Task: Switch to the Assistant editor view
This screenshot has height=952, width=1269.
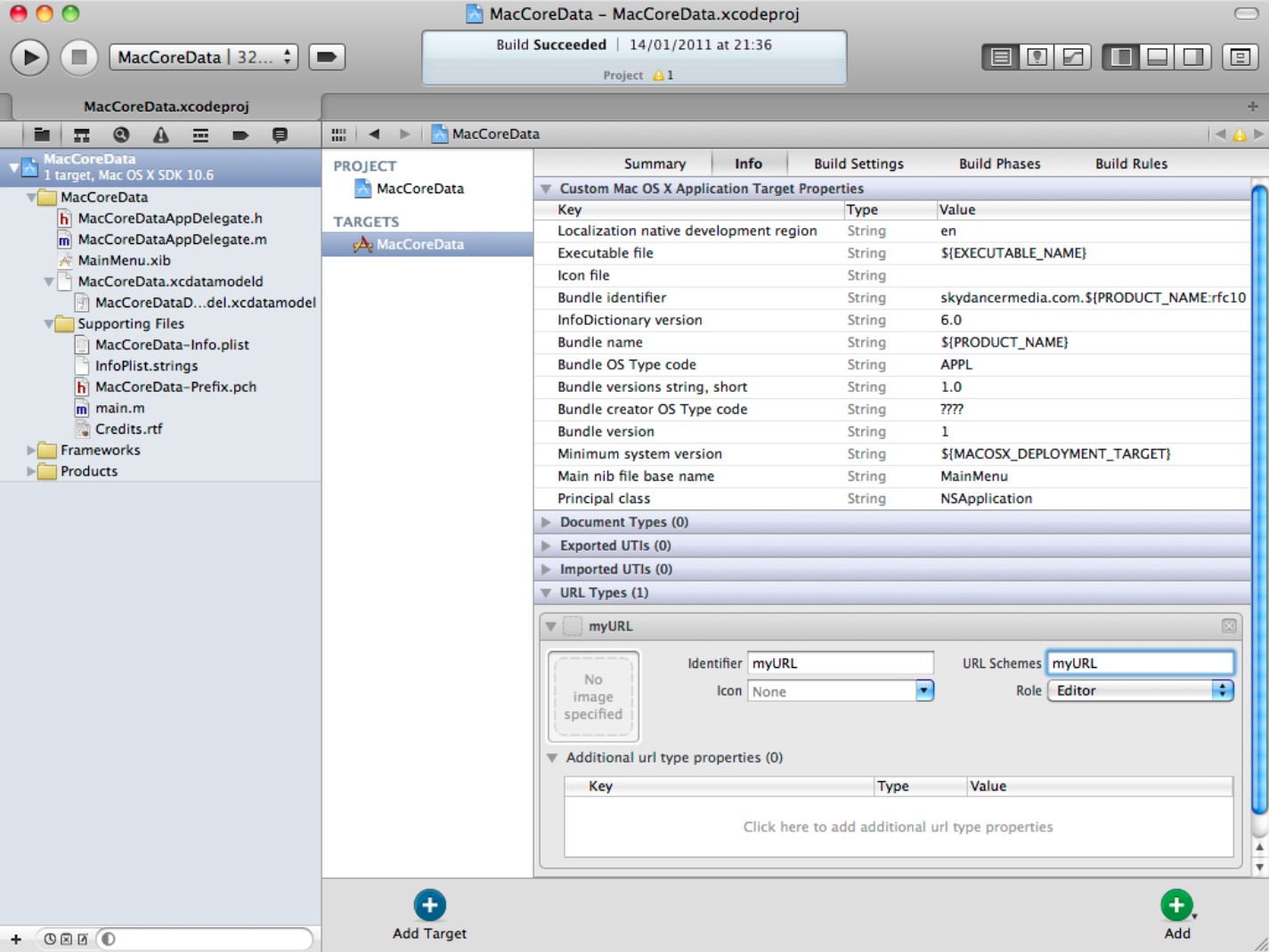Action: pos(1037,57)
